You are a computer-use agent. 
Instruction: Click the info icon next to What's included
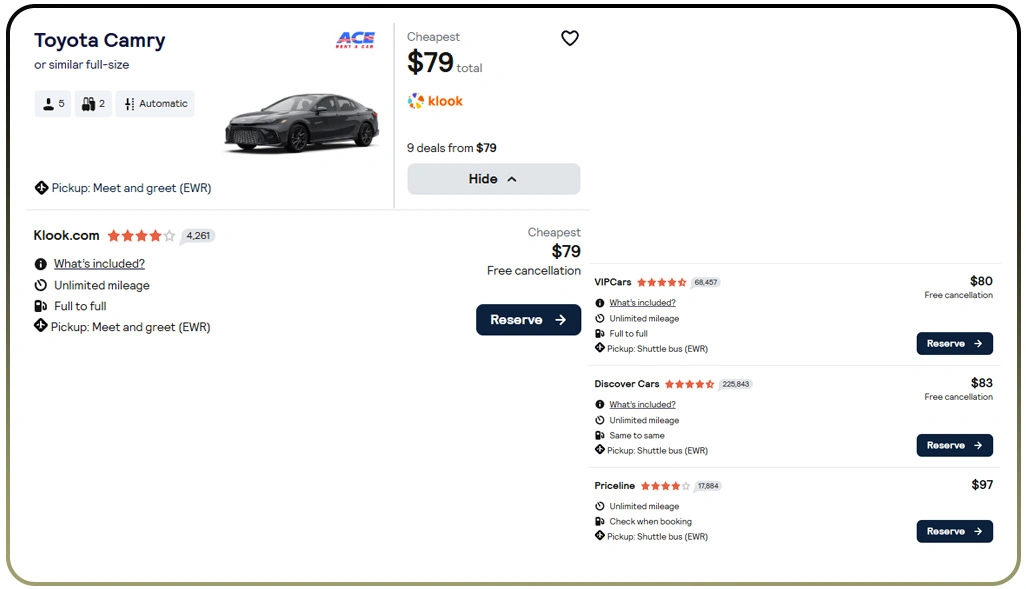tap(38, 263)
